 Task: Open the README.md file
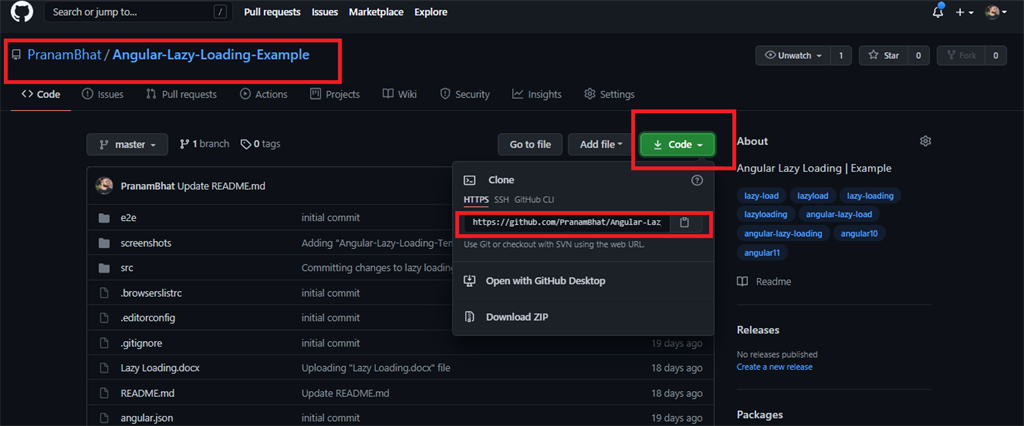148,393
